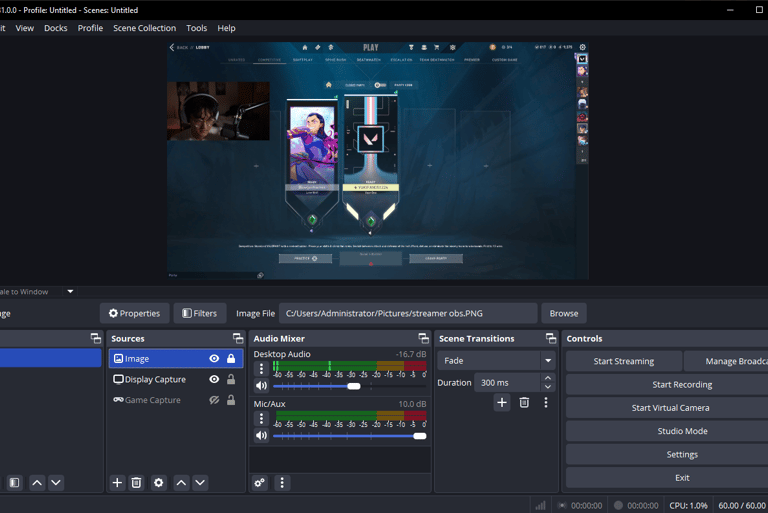The width and height of the screenshot is (768, 513).
Task: Lock the Display Capture source
Action: (231, 379)
